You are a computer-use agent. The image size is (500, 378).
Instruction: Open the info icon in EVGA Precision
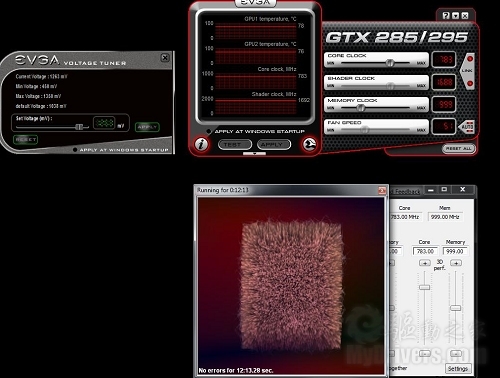201,144
